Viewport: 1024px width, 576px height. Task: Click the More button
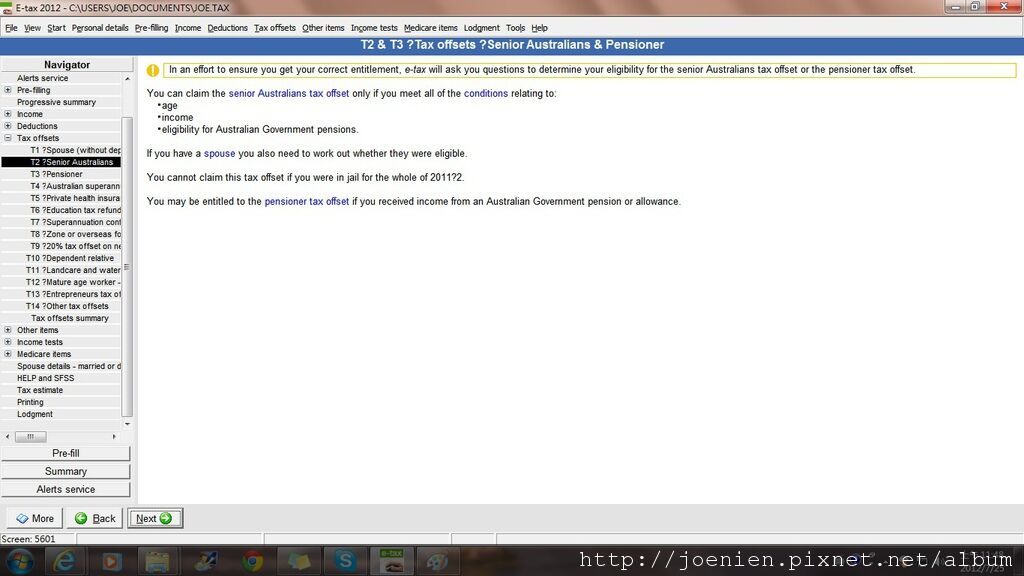point(35,519)
